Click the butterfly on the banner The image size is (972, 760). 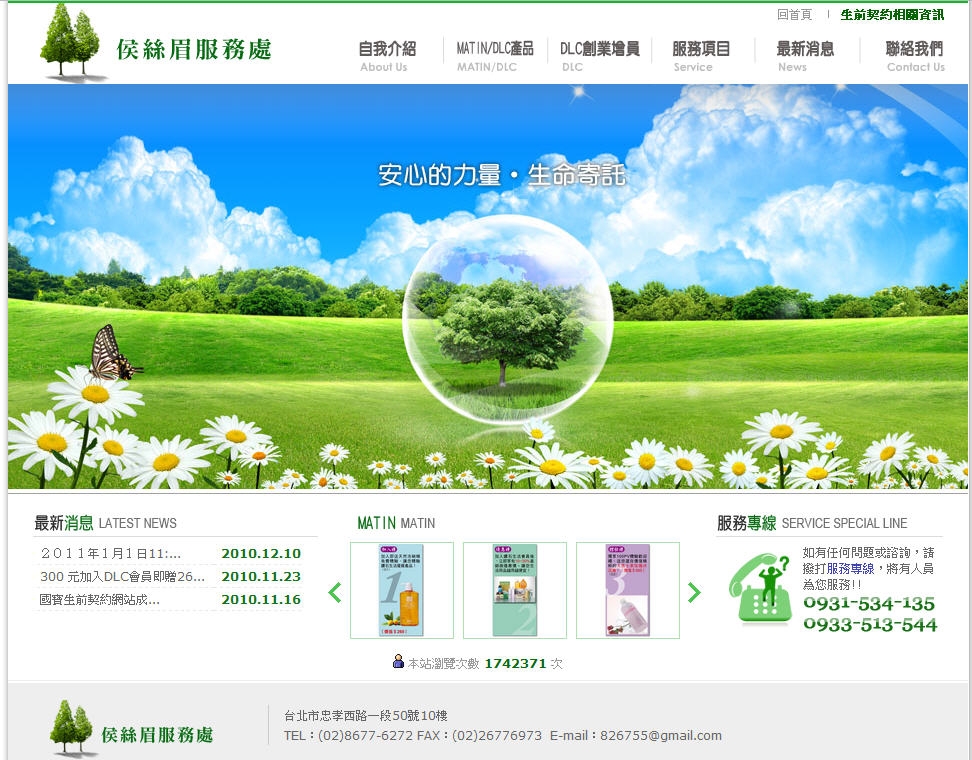(112, 355)
